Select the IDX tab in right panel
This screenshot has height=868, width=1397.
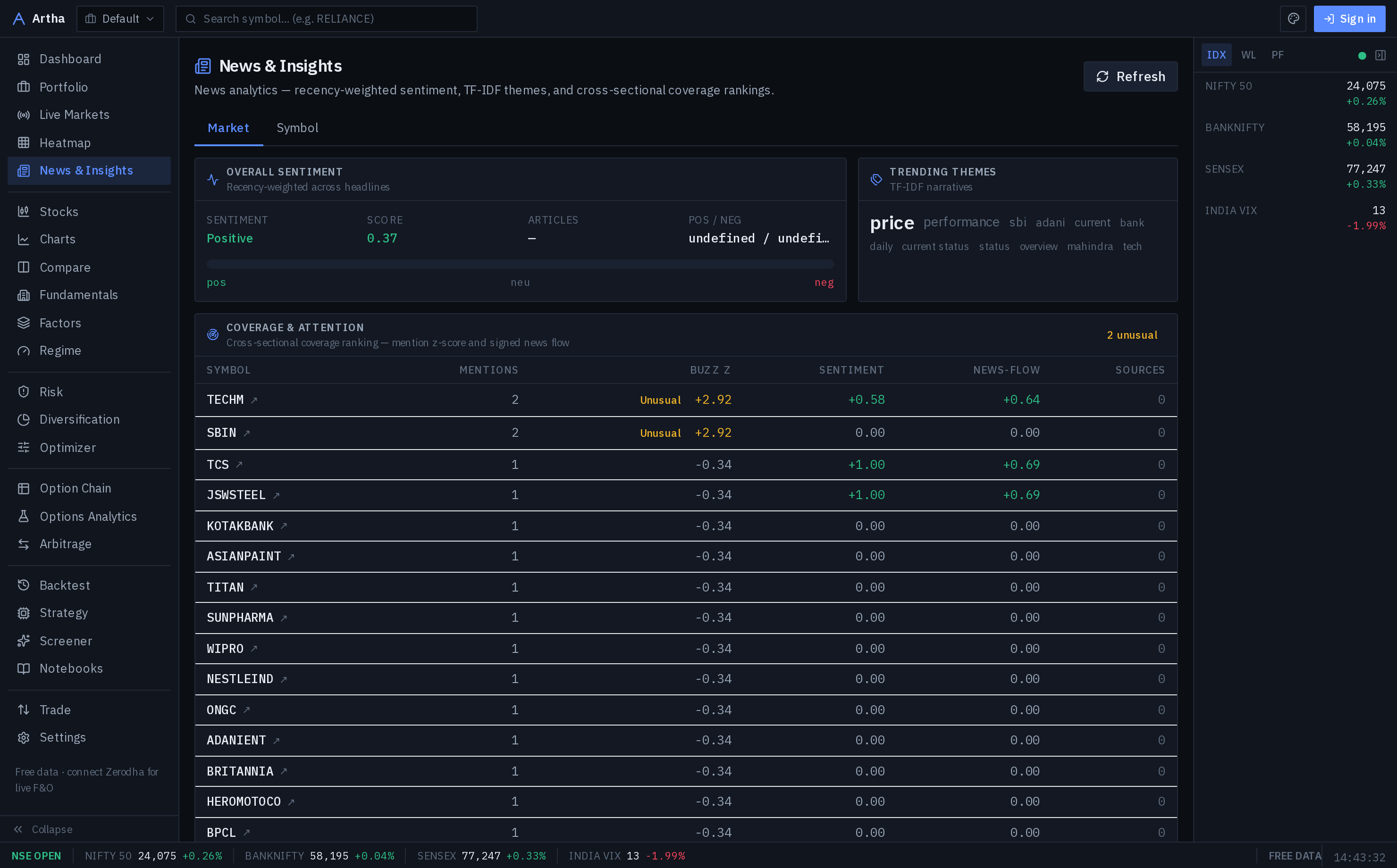(1216, 55)
